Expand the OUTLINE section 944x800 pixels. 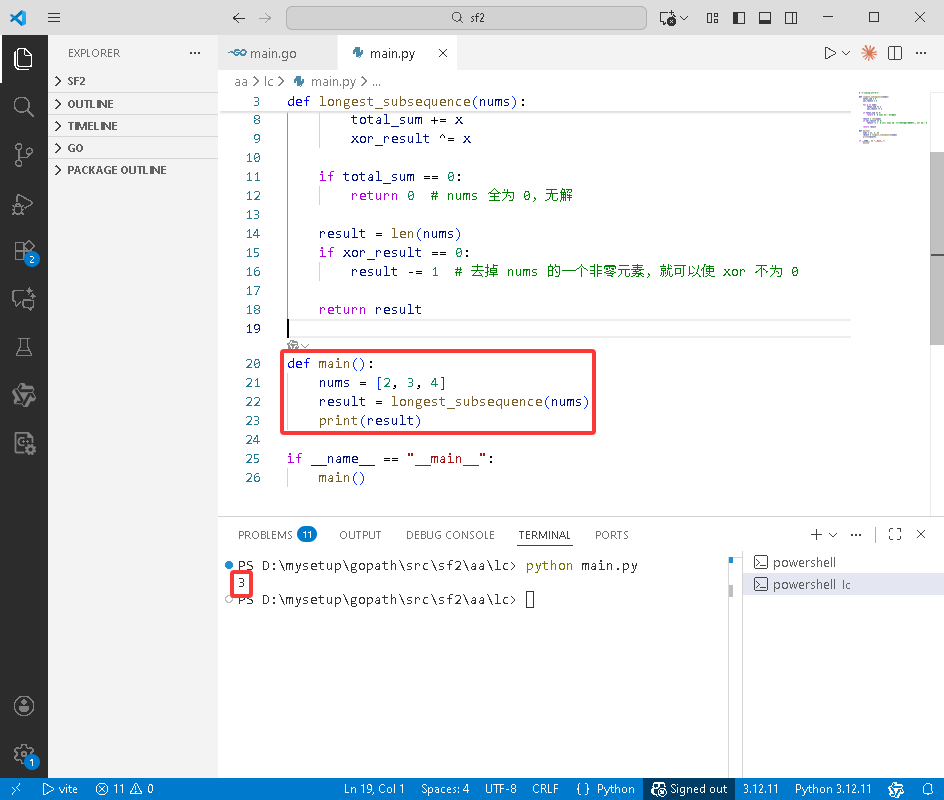coord(132,104)
